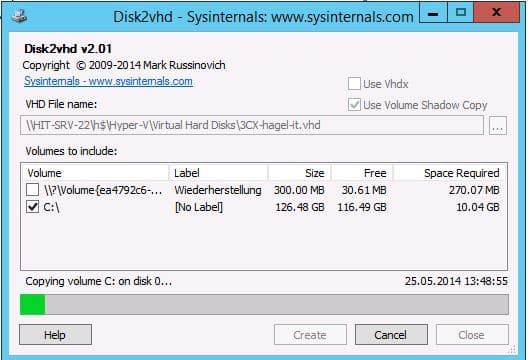Close the window with red X
The image size is (530, 360).
pyautogui.click(x=496, y=13)
